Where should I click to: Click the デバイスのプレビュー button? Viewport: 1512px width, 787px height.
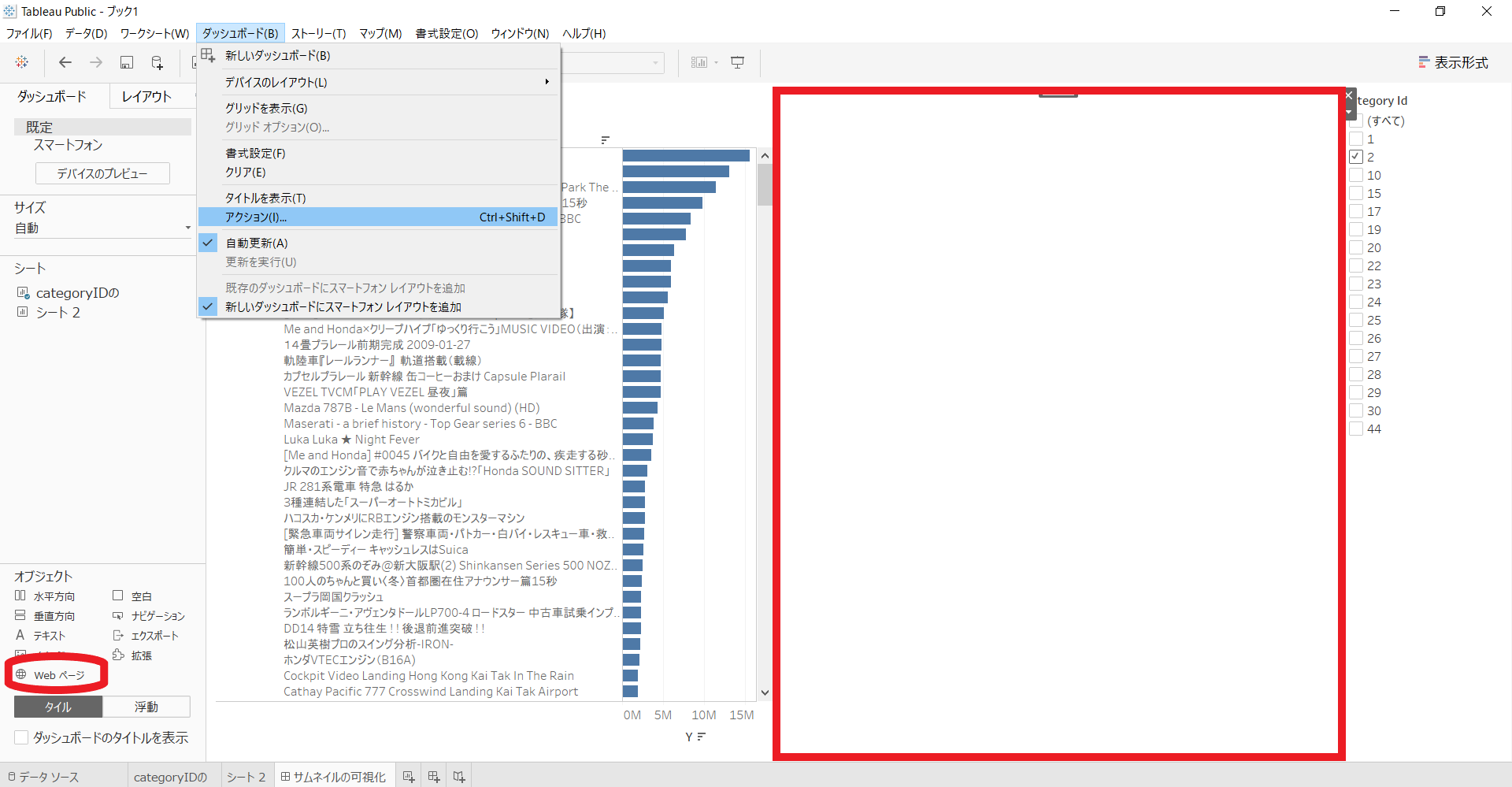point(102,173)
